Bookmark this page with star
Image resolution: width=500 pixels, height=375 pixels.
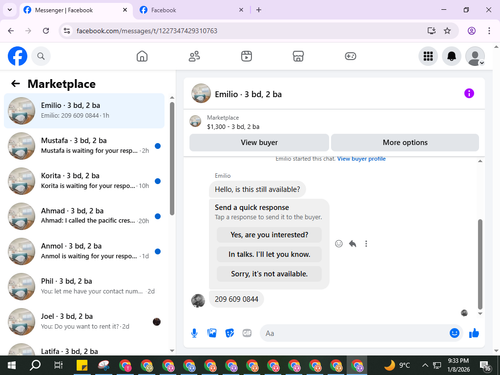pyautogui.click(x=447, y=31)
